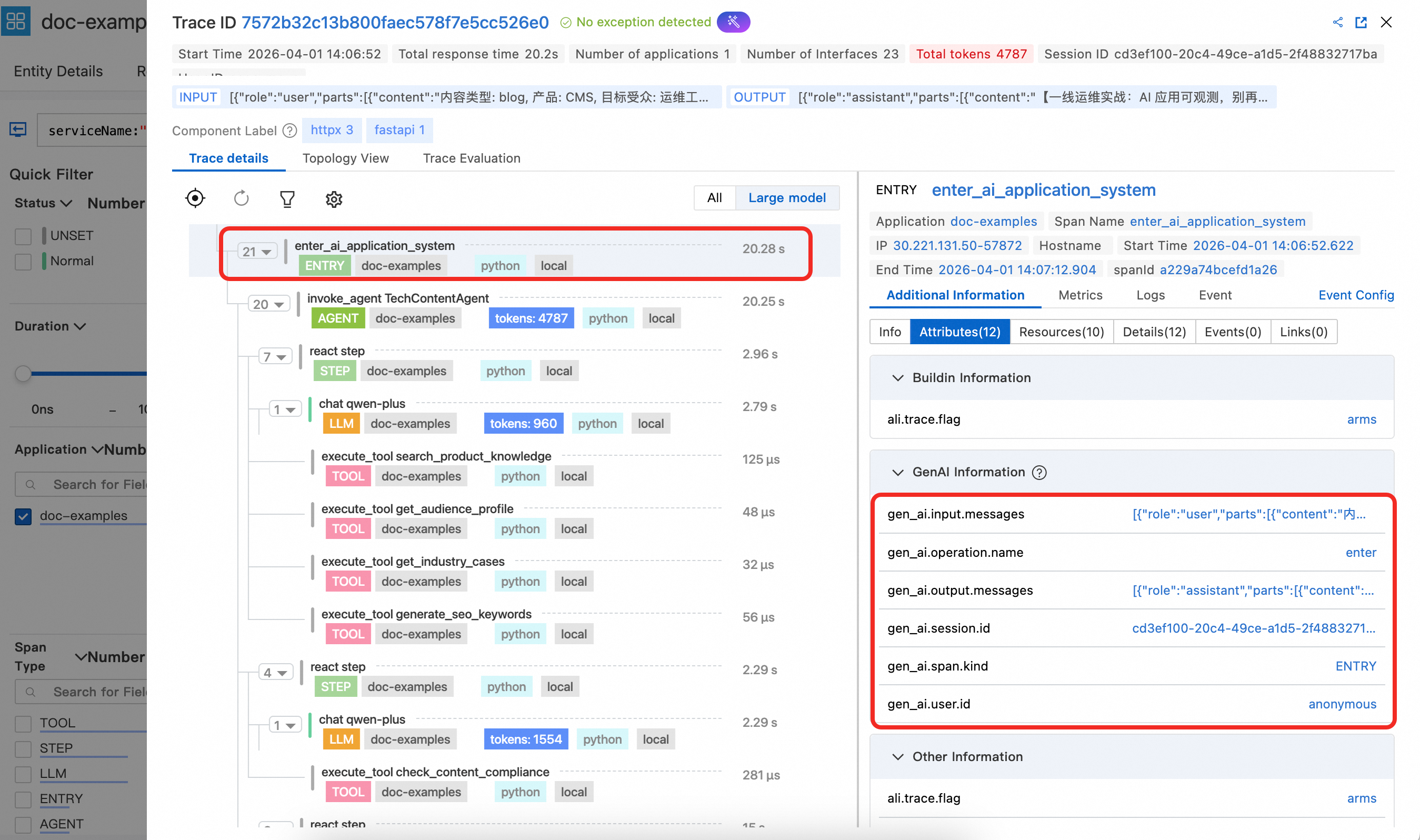Image resolution: width=1420 pixels, height=840 pixels.
Task: Collapse the enter_ai_application_system span with 21 children
Action: tap(257, 252)
